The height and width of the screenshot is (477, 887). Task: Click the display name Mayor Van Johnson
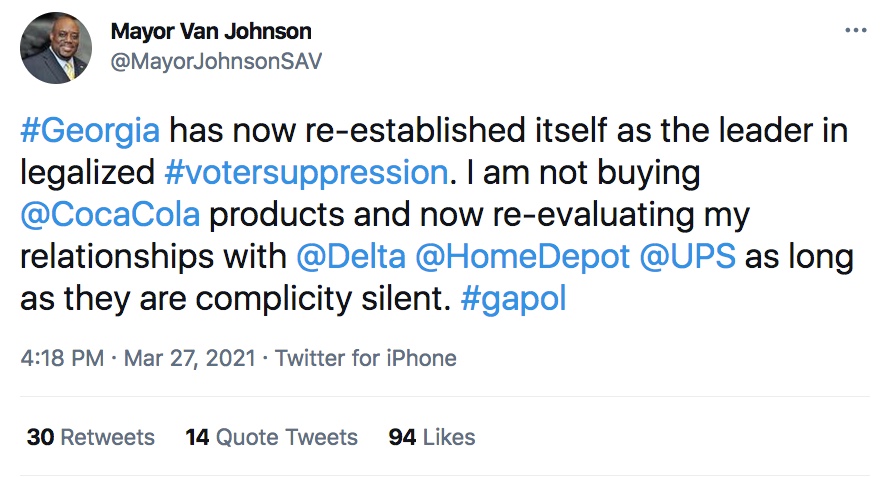tap(211, 32)
